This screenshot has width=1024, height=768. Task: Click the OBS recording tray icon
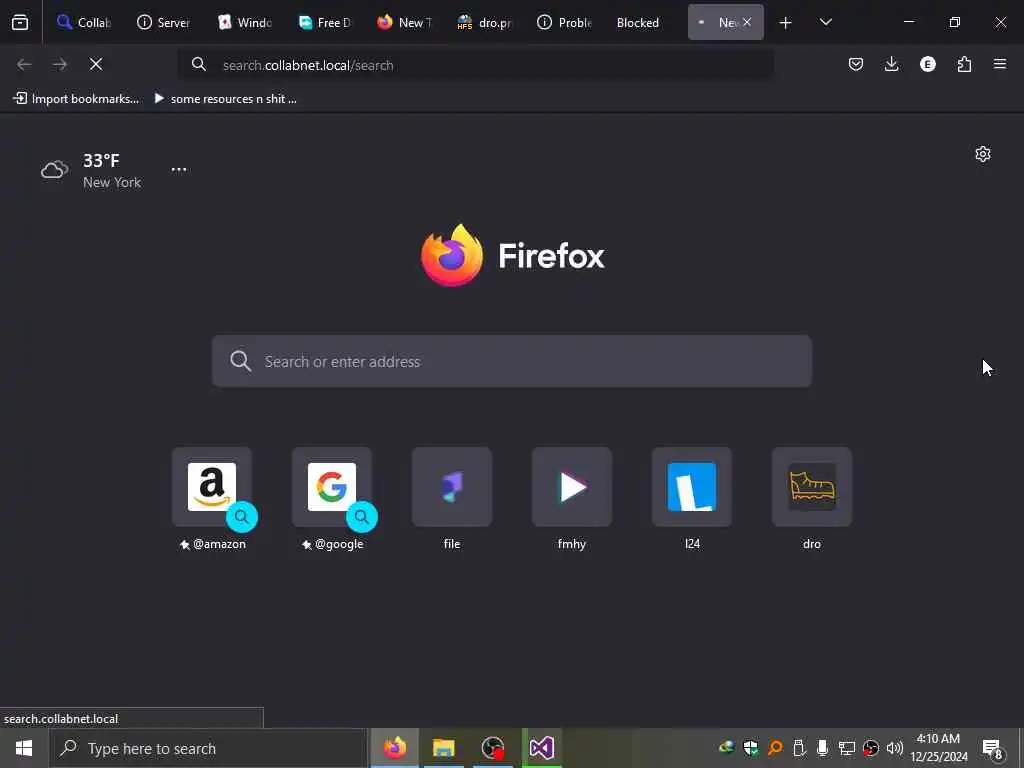tap(871, 748)
